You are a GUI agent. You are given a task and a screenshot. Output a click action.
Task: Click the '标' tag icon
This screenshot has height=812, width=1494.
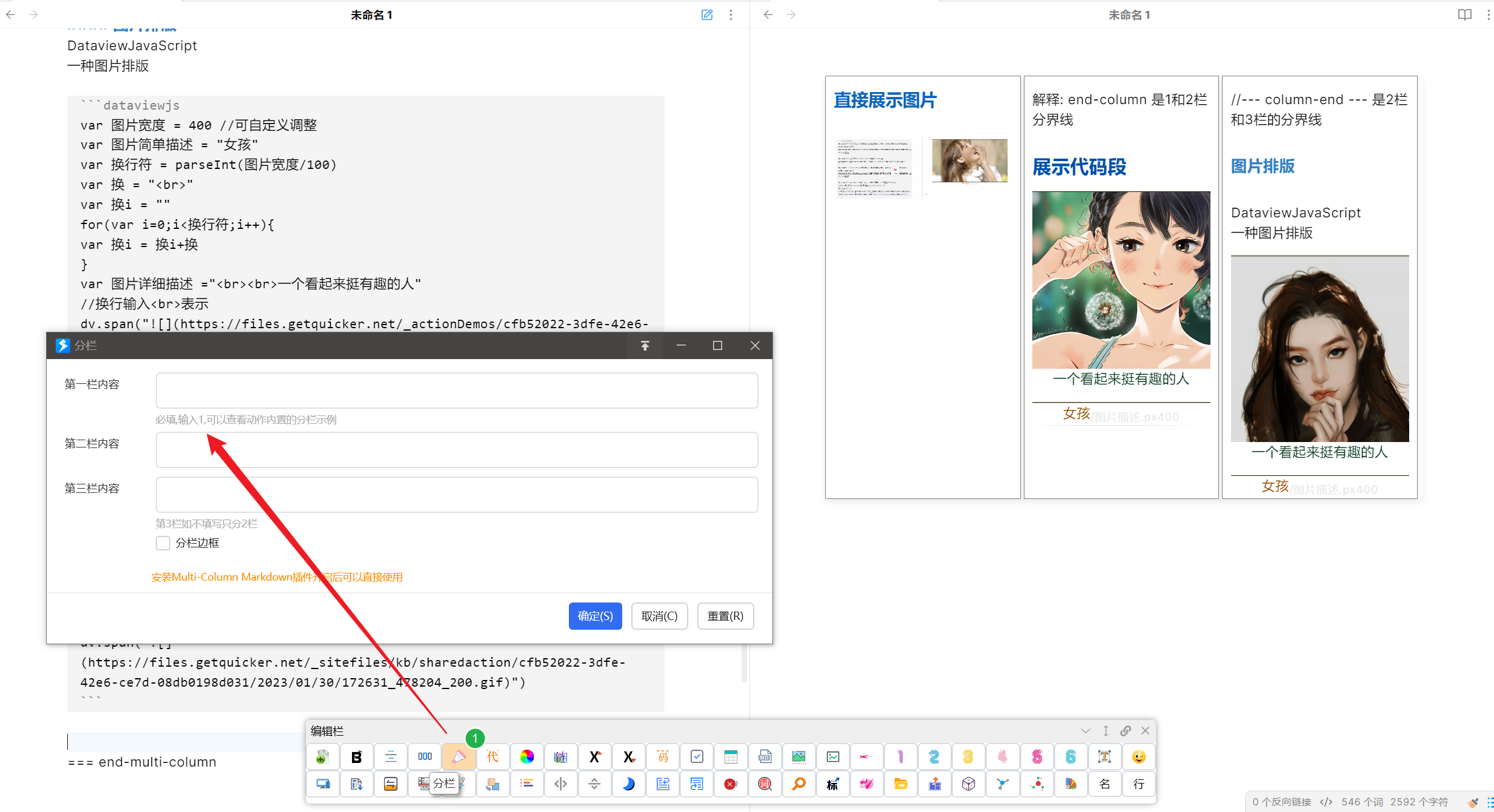833,784
